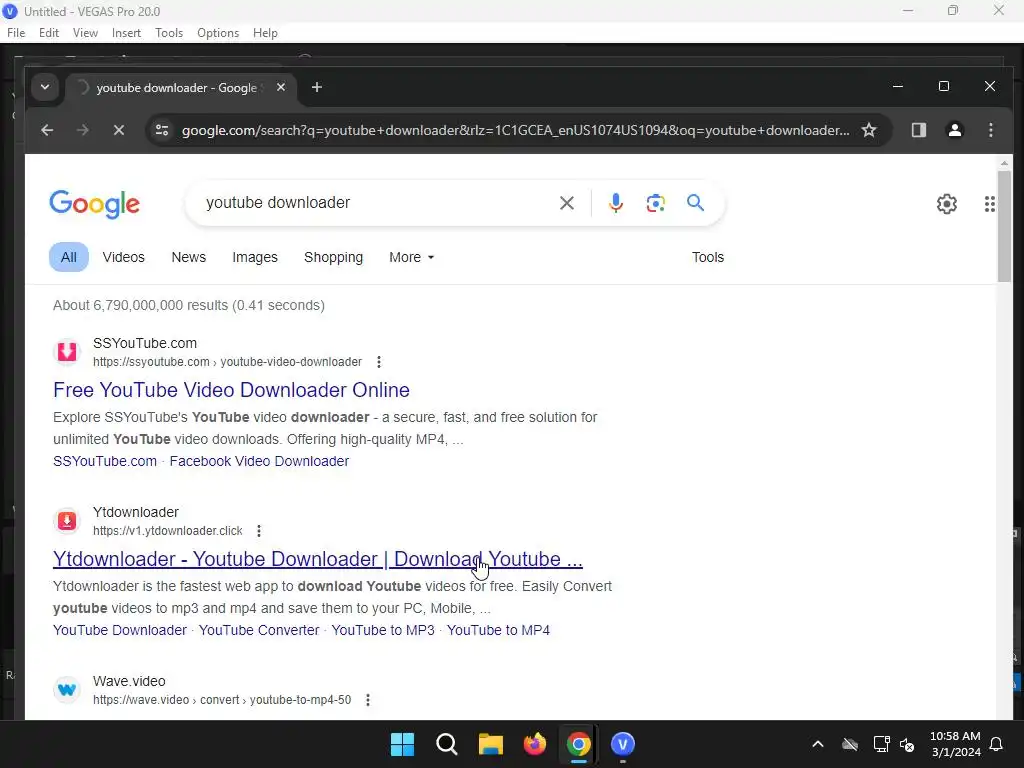
Task: Click the address bar URL
Action: click(515, 130)
